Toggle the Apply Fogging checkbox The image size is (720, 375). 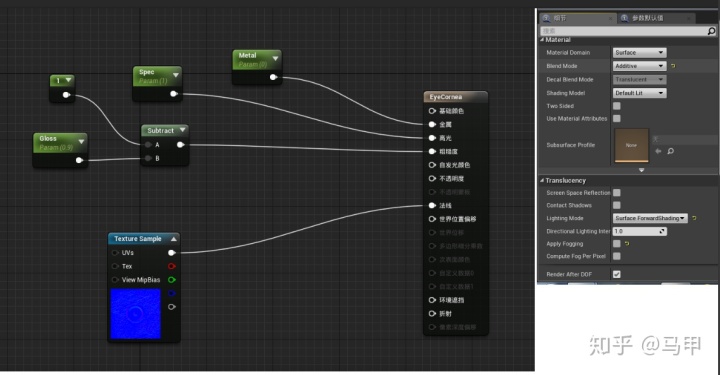pos(617,244)
